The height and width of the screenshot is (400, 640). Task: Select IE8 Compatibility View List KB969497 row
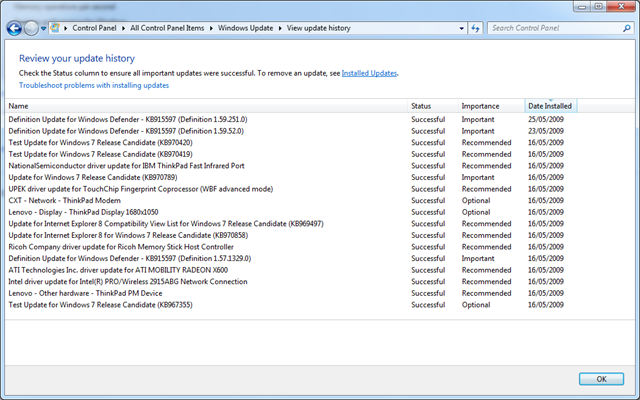pyautogui.click(x=291, y=224)
